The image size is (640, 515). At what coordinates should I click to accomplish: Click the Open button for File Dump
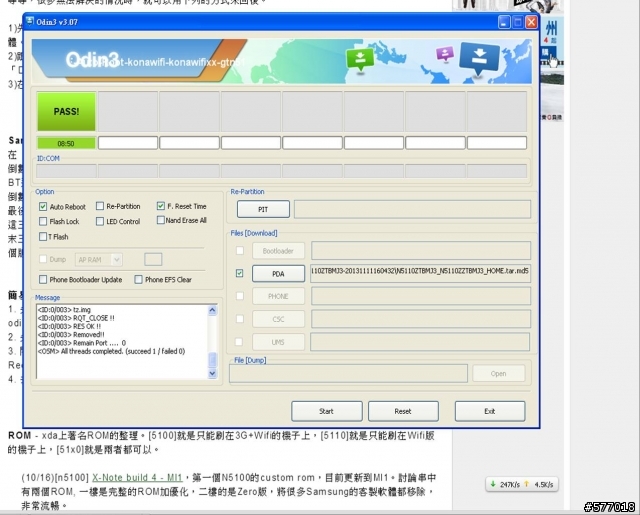coord(498,373)
